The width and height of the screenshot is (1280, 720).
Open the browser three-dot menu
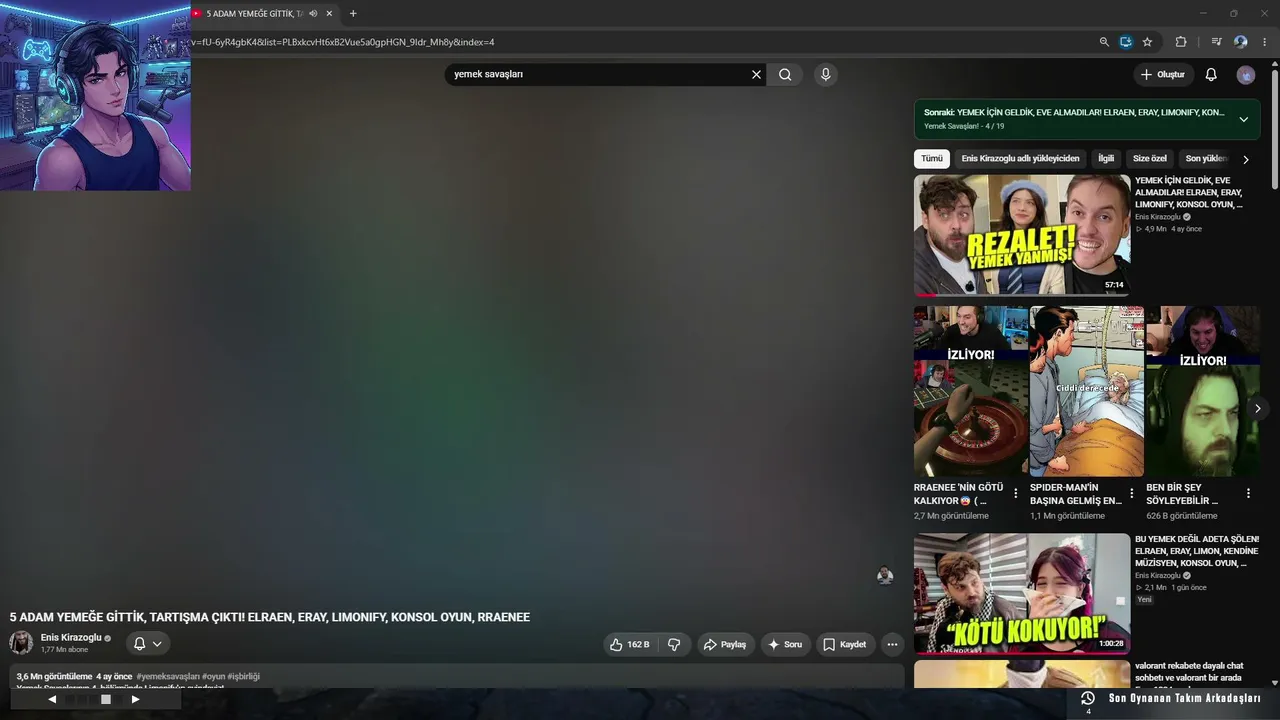tap(1265, 42)
